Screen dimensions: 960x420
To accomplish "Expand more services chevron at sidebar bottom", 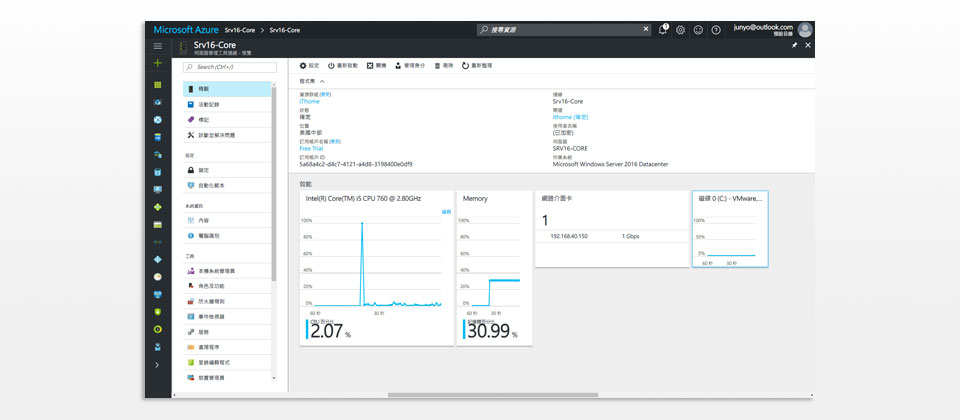I will (x=158, y=365).
